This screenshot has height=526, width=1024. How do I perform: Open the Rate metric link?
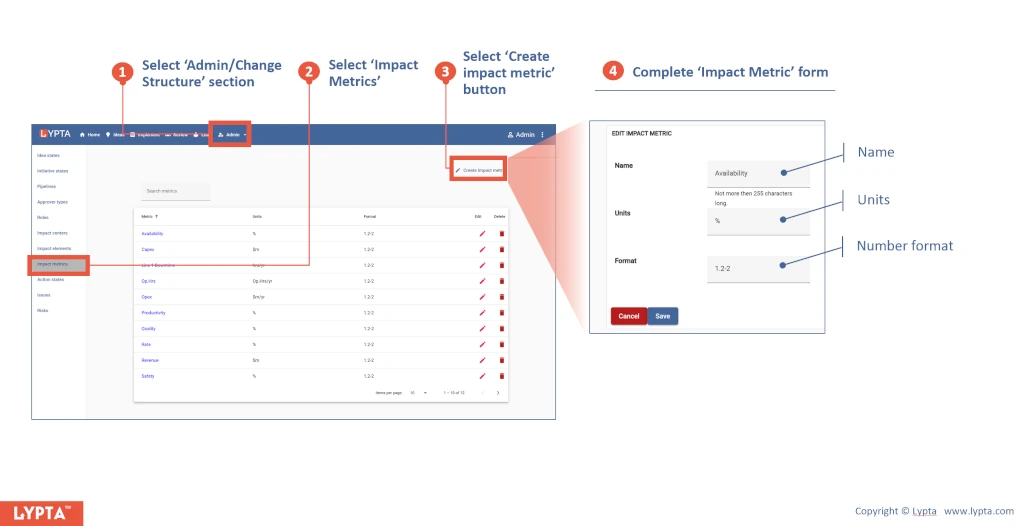pyautogui.click(x=146, y=344)
